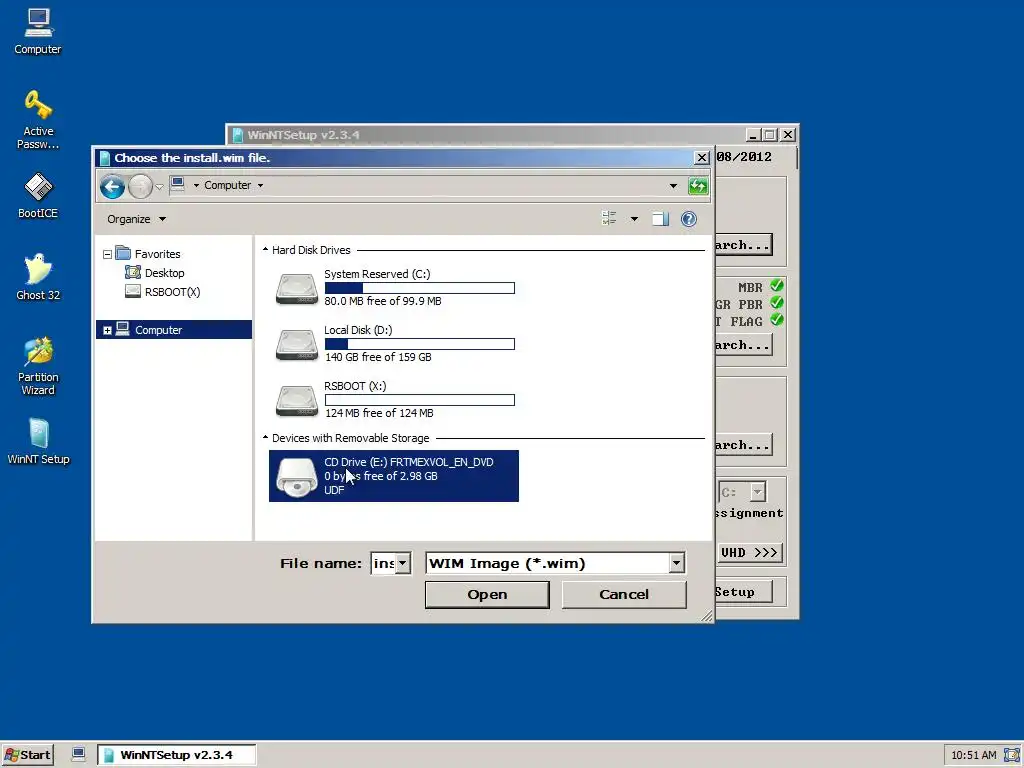The height and width of the screenshot is (768, 1024).
Task: Select System Reserved (C:) drive
Action: tap(394, 287)
